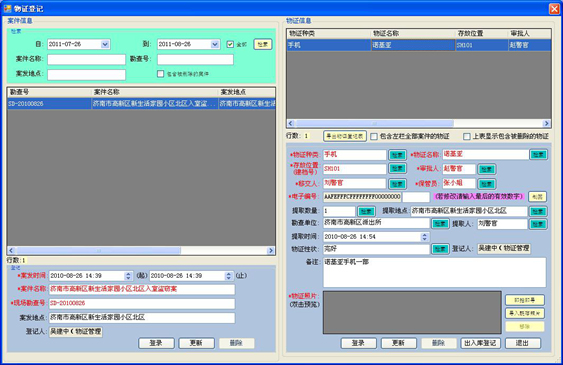Uncheck the 全部 checkbox in search panel
The width and height of the screenshot is (563, 365).
[230, 45]
